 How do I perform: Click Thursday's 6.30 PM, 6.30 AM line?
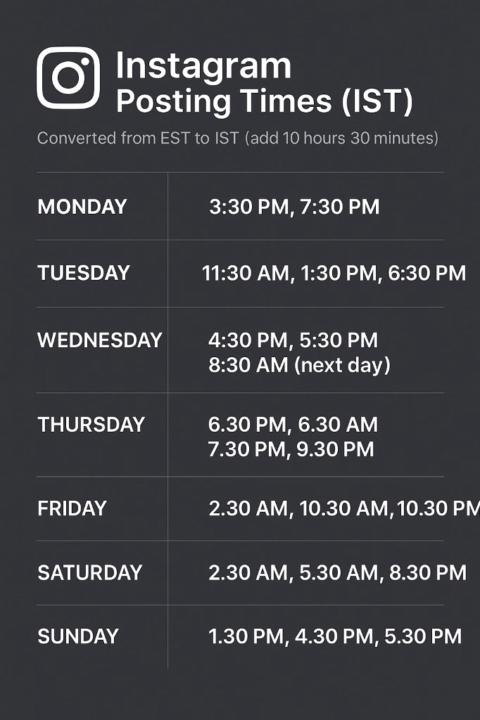(293, 425)
